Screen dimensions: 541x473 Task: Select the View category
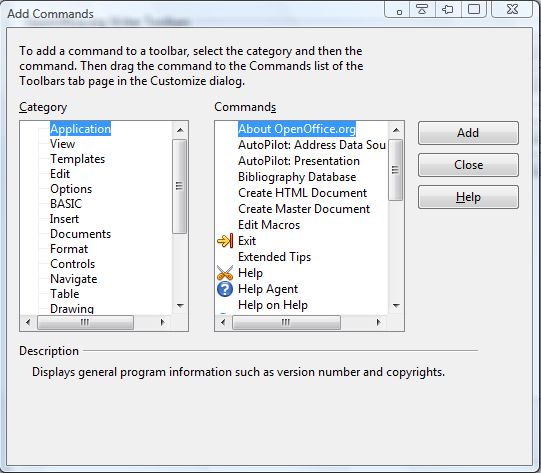62,144
